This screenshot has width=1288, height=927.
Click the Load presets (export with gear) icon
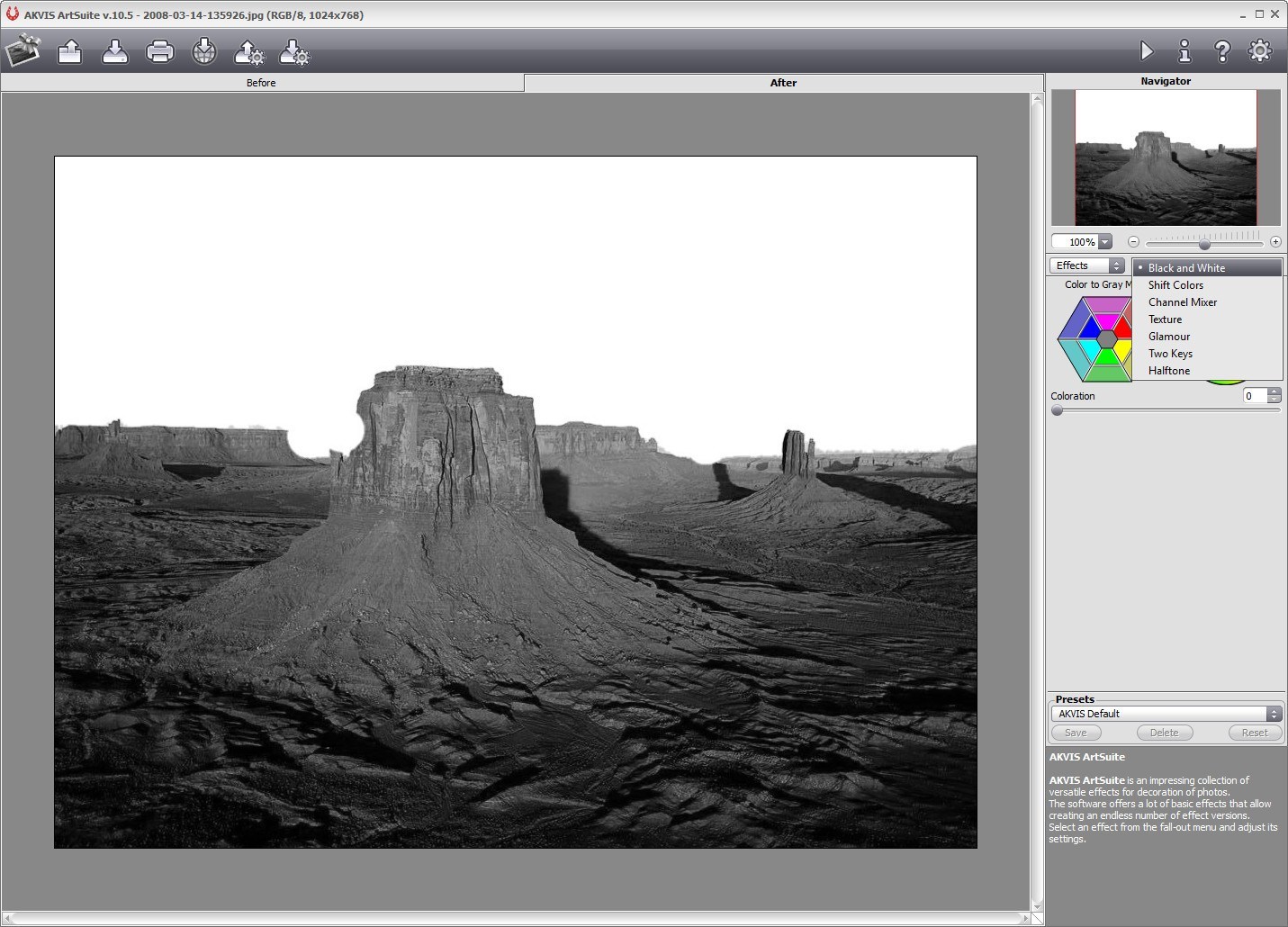pyautogui.click(x=249, y=52)
